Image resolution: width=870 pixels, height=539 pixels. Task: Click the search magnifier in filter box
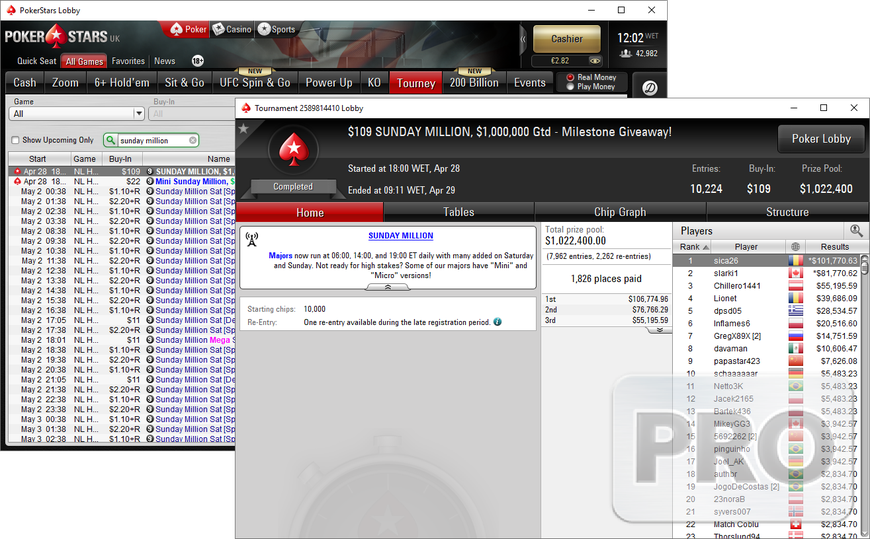110,140
